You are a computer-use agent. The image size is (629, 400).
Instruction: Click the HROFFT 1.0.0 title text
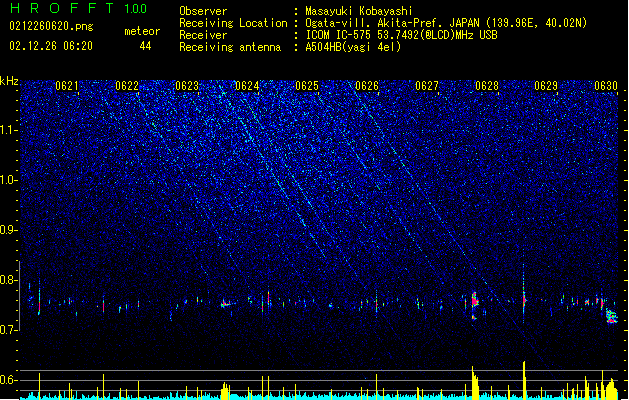coord(78,8)
